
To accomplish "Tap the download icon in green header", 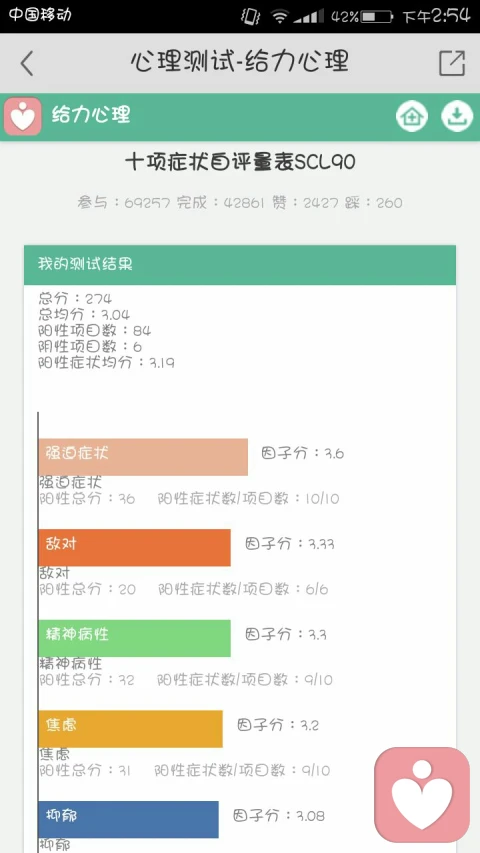I will point(457,116).
